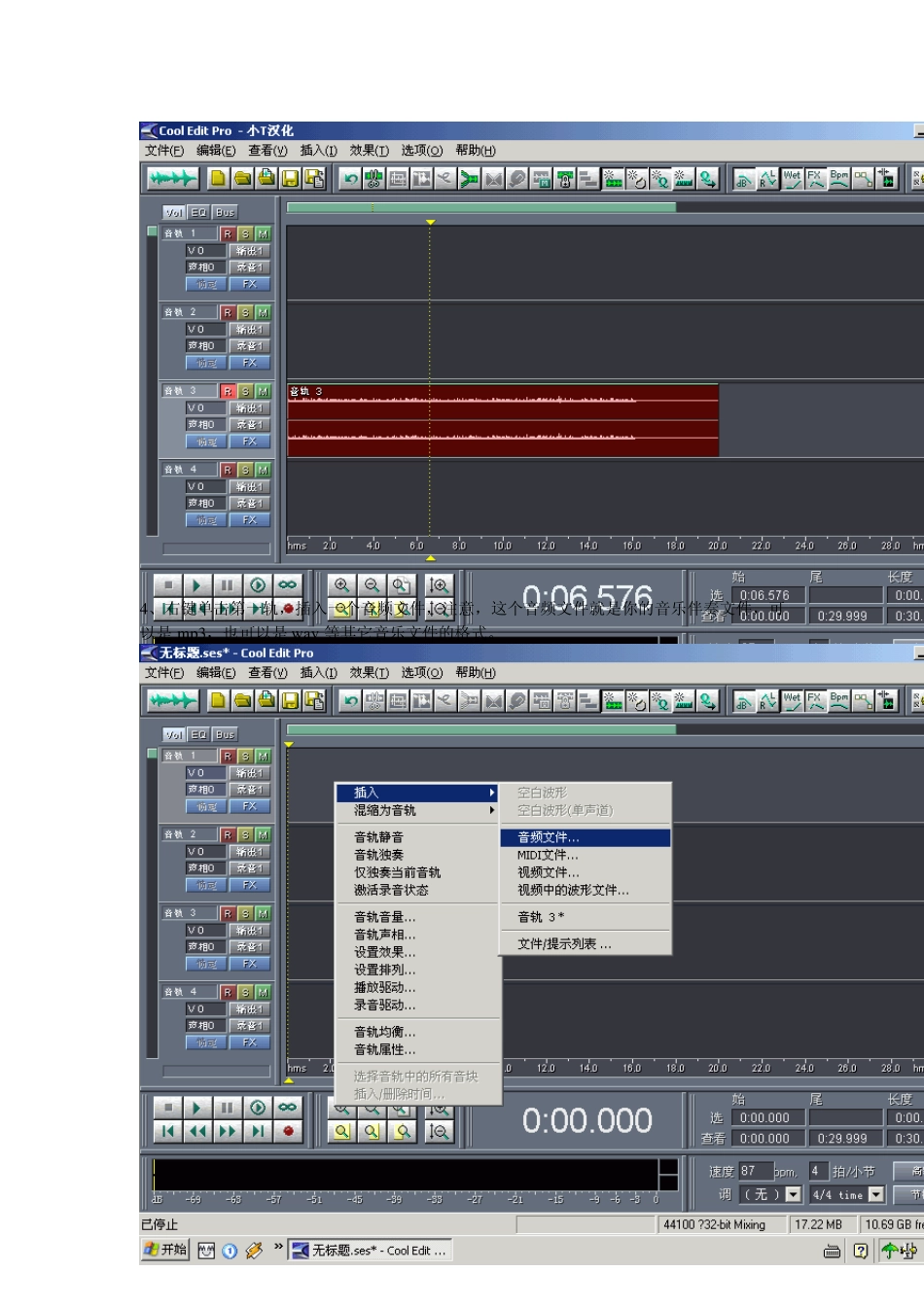Open 查看(V) menu in 小T汉化 window
924x1307 pixels.
267,150
